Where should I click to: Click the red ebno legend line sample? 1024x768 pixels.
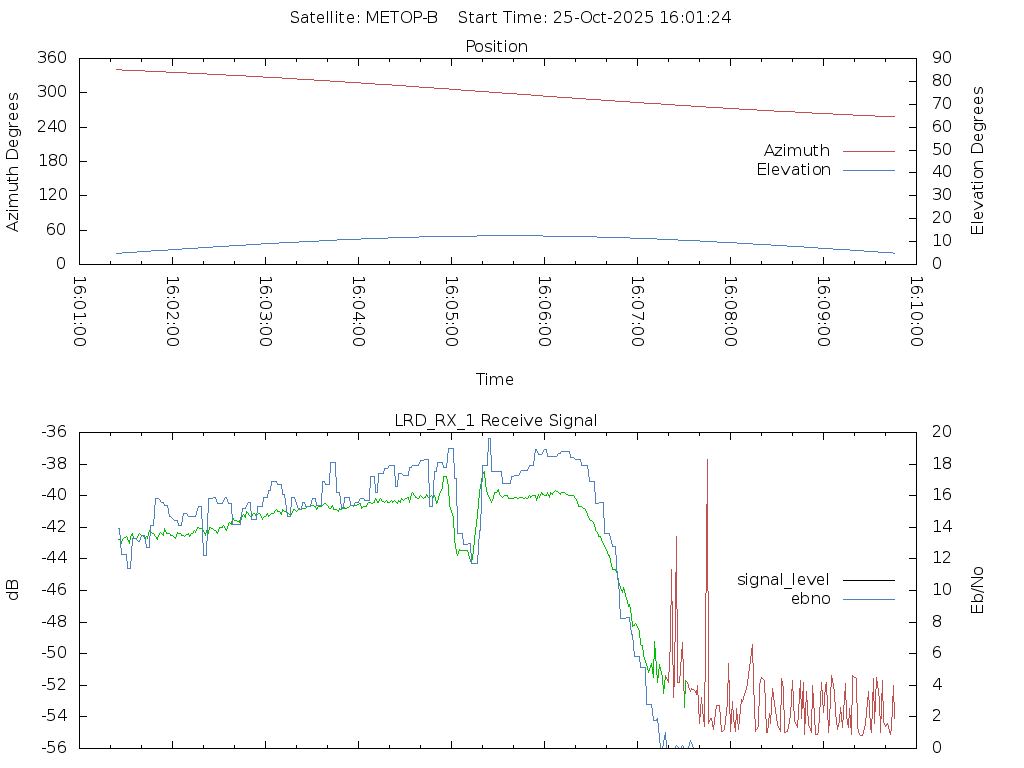[868, 599]
